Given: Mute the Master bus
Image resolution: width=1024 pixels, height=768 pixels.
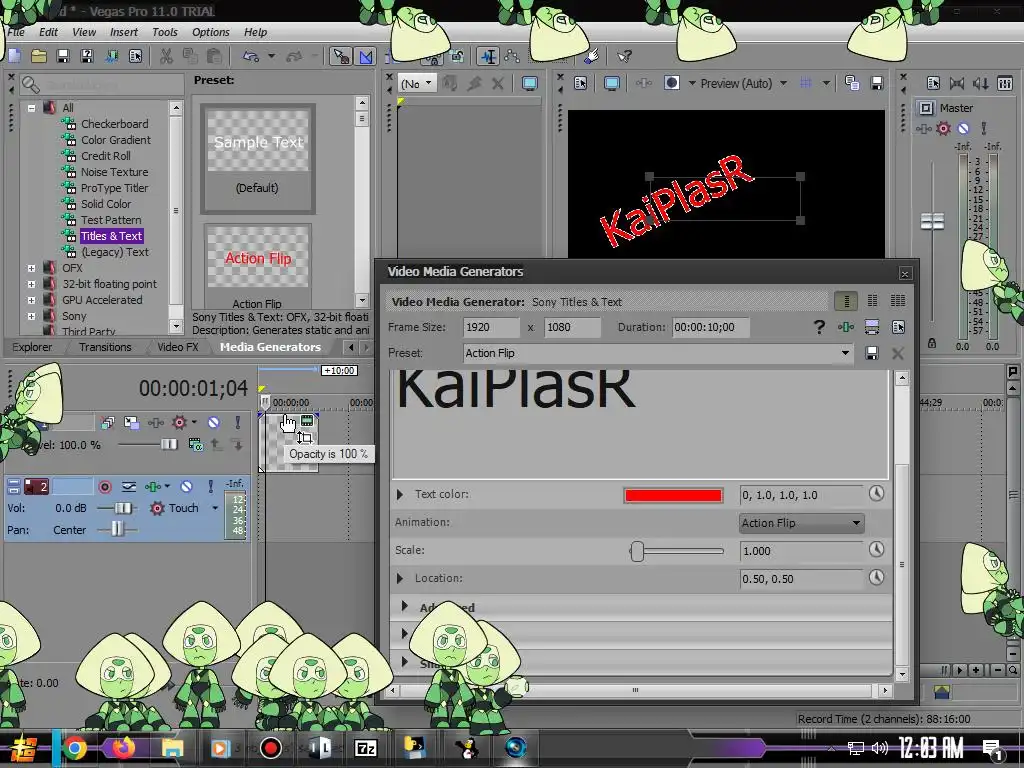Looking at the screenshot, I should [x=963, y=129].
